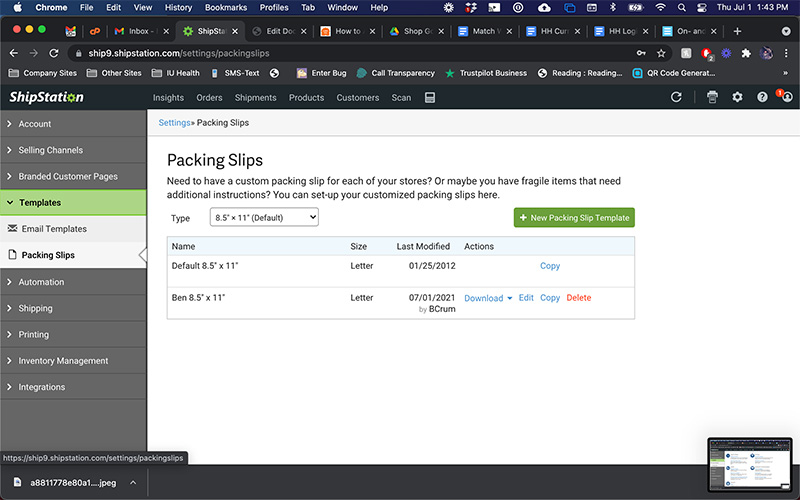
Task: Open the printer icon in ShipStation header
Action: 712,97
